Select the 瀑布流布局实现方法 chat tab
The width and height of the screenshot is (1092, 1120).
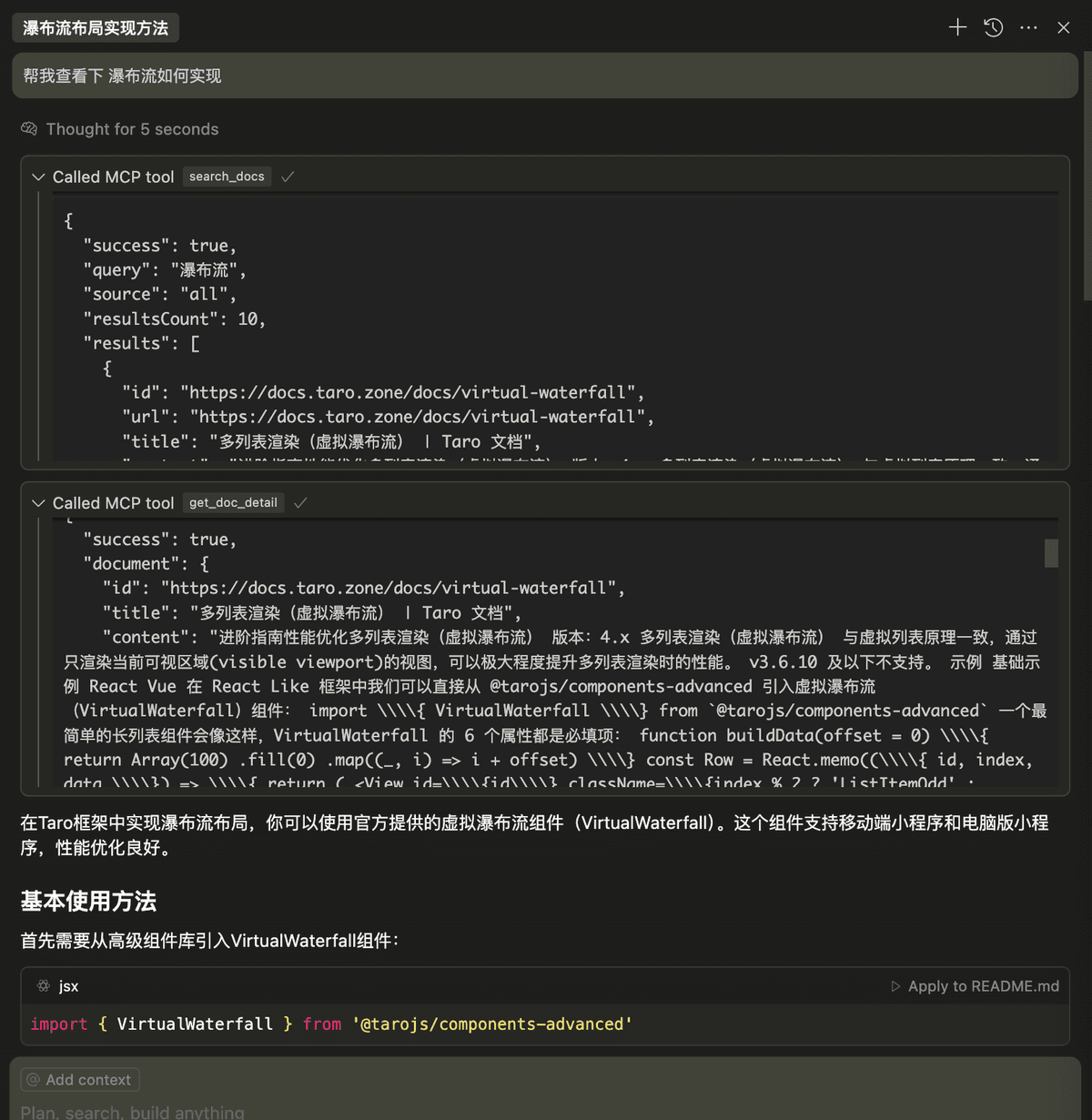point(96,28)
